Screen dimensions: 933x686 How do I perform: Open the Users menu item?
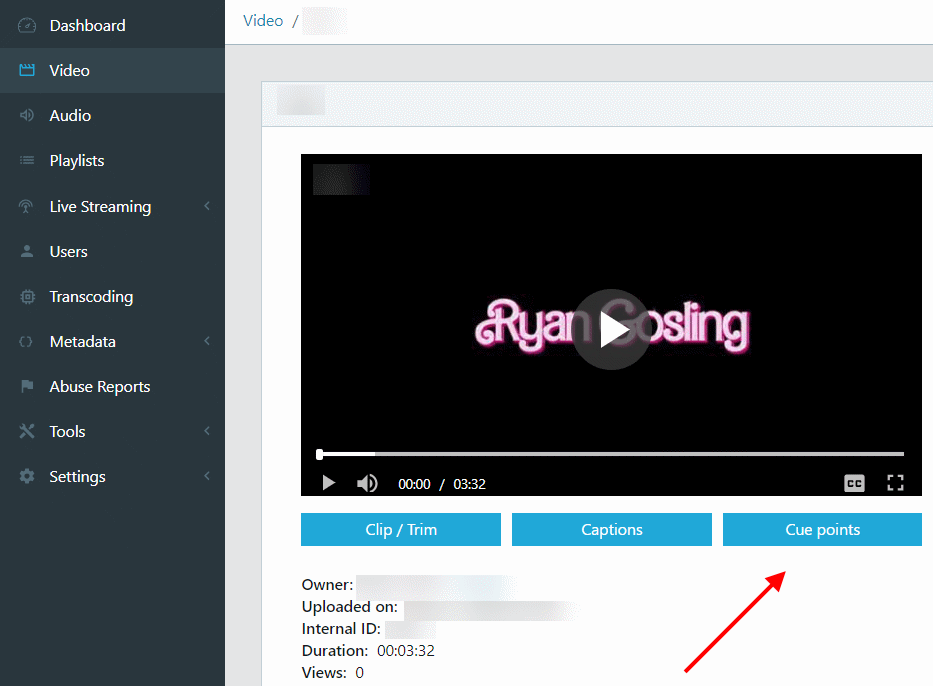[x=112, y=252]
